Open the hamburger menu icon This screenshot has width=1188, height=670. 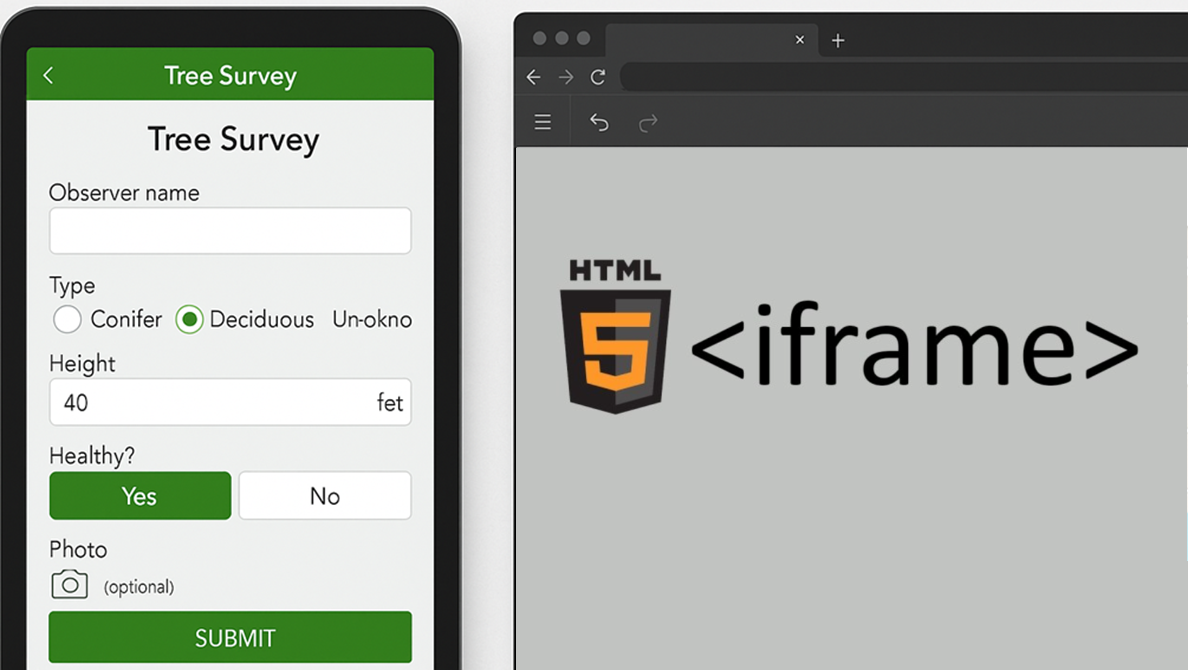pos(543,122)
